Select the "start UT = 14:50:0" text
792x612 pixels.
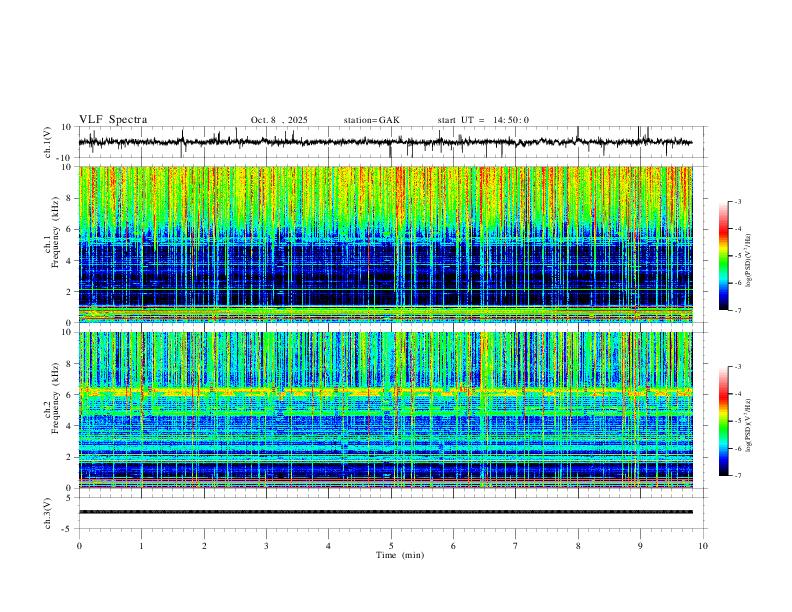click(483, 120)
